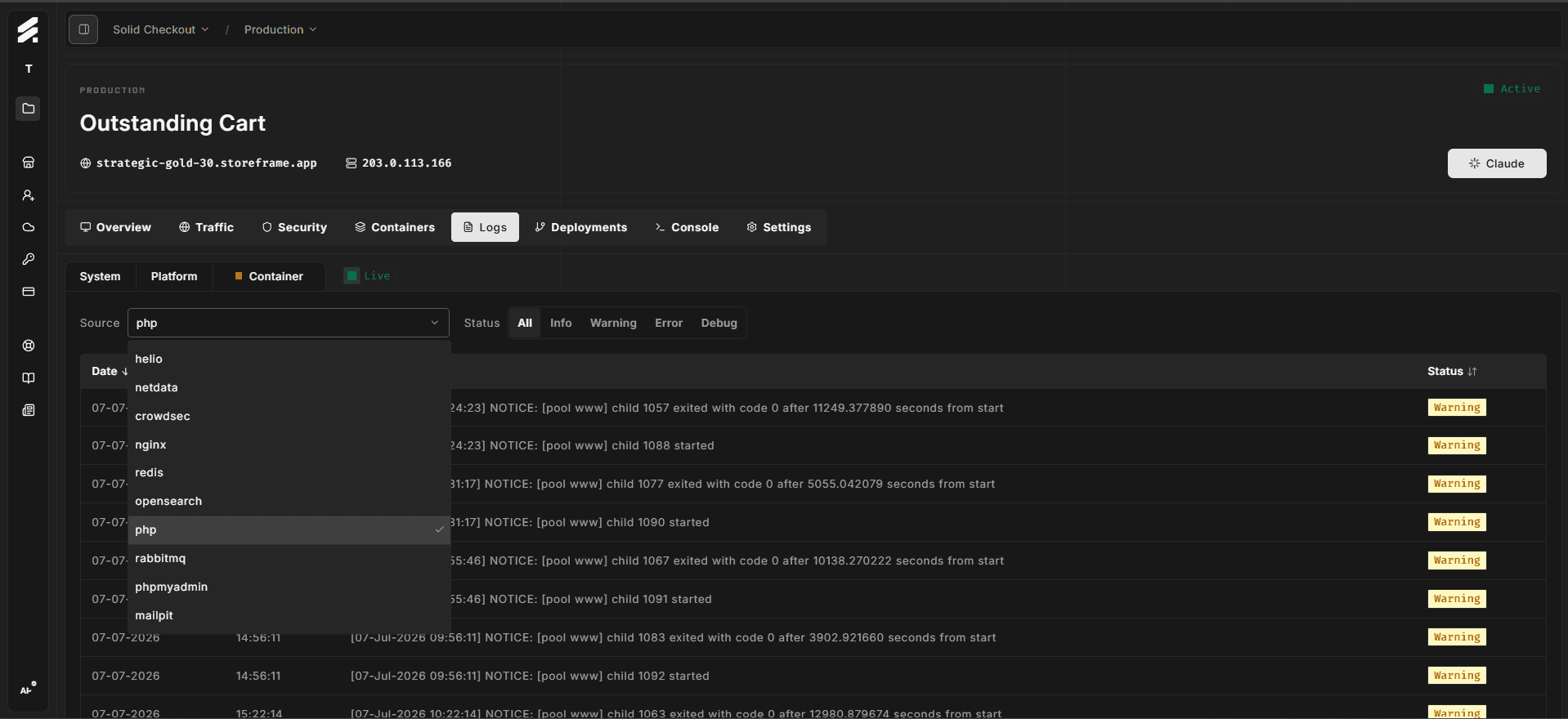This screenshot has width=1568, height=719.
Task: Click the key icon in the sidebar
Action: pos(29,259)
